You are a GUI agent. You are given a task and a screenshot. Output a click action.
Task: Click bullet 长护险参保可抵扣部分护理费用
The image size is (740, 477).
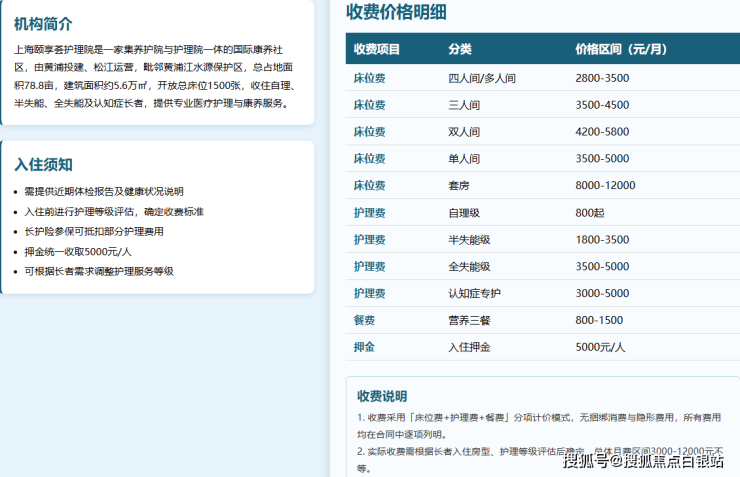[94, 232]
